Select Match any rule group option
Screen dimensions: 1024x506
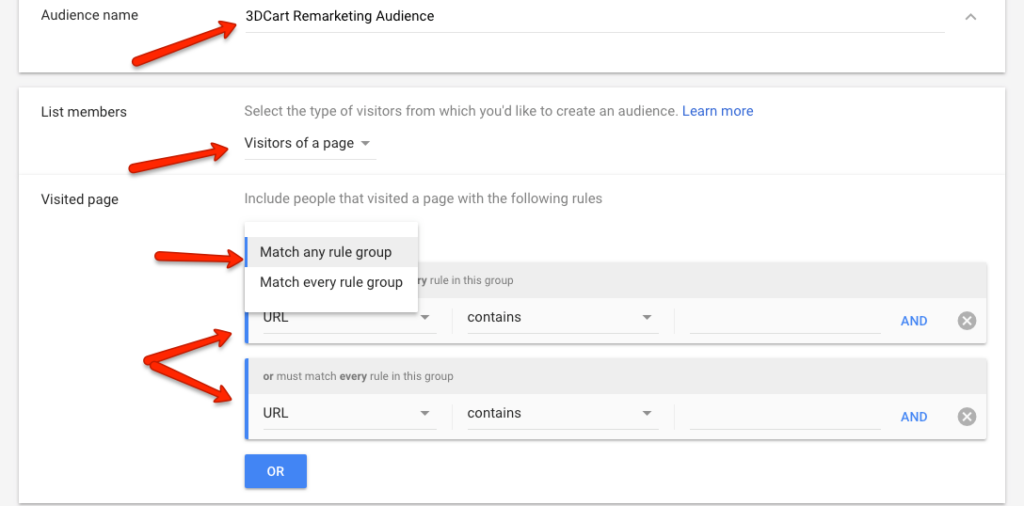click(x=331, y=252)
